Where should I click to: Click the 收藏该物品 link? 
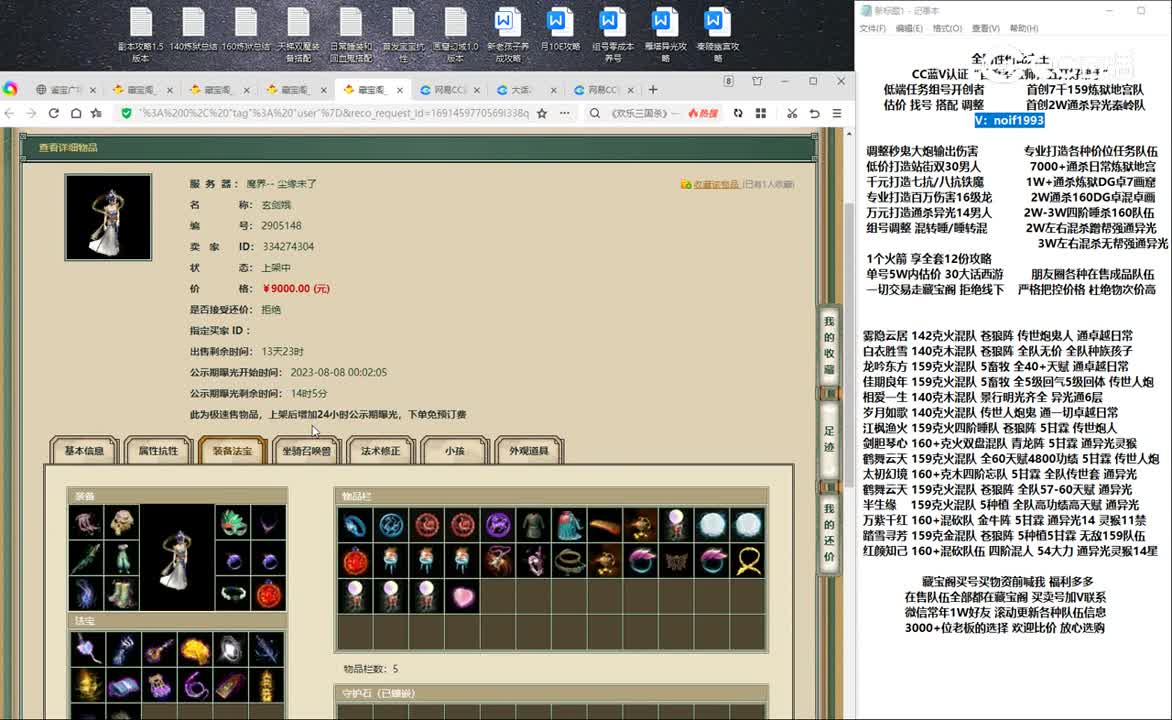click(715, 184)
